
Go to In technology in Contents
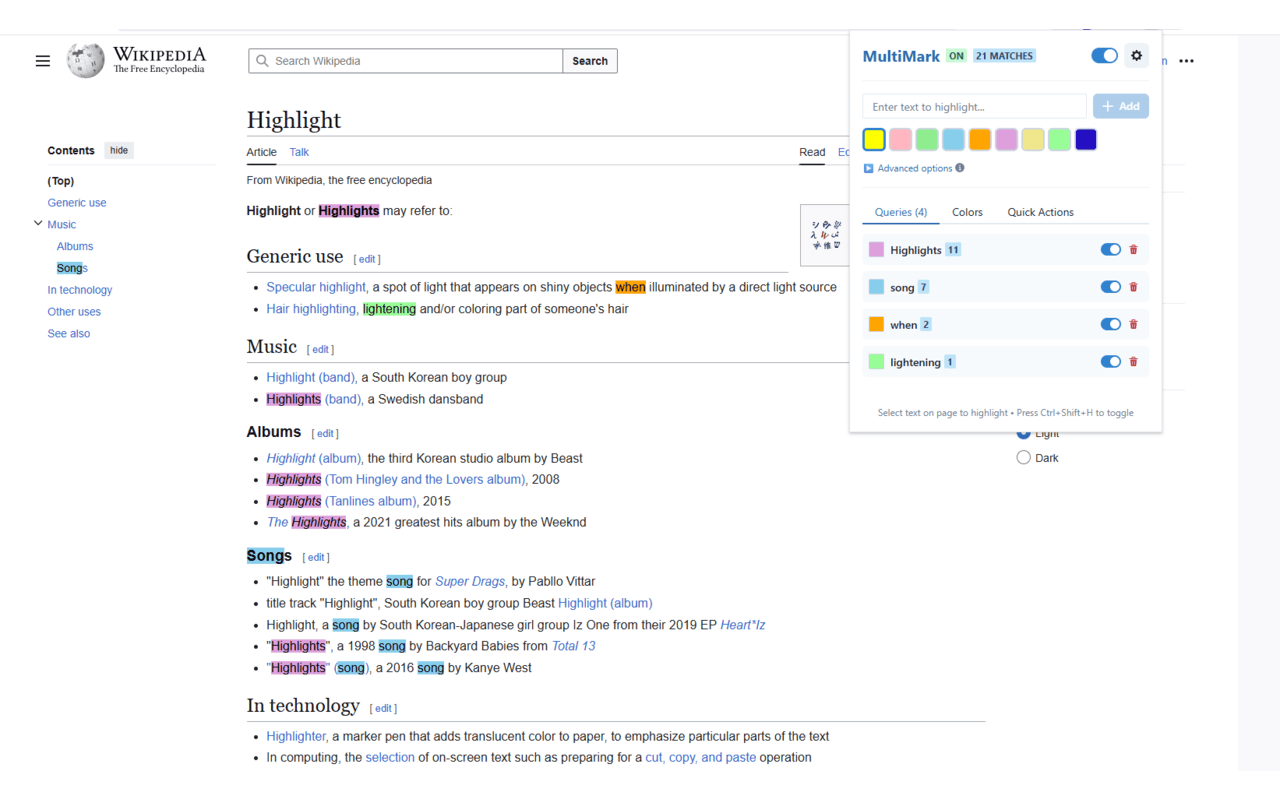80,290
